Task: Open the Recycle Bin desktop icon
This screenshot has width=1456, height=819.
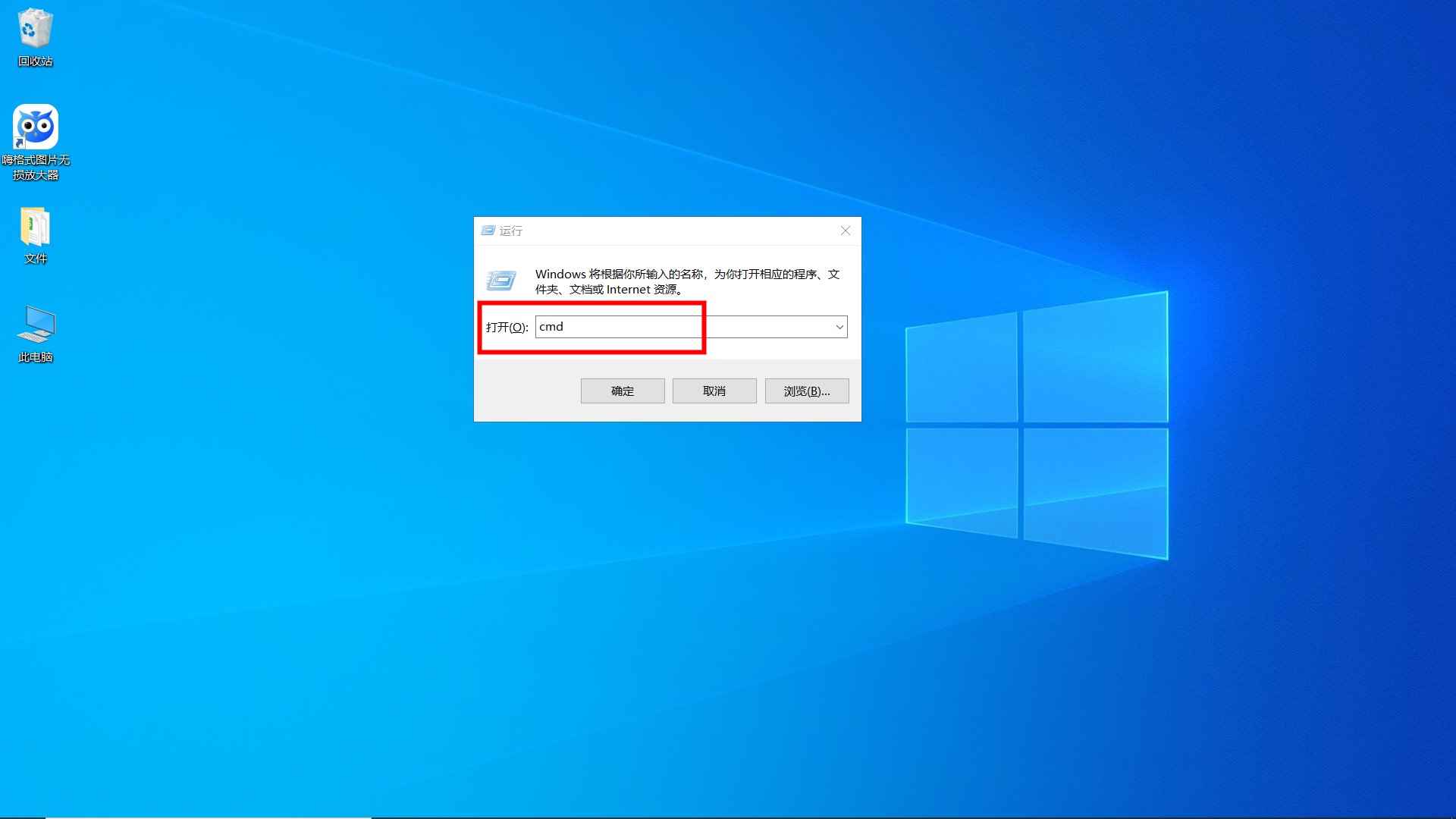Action: [35, 29]
